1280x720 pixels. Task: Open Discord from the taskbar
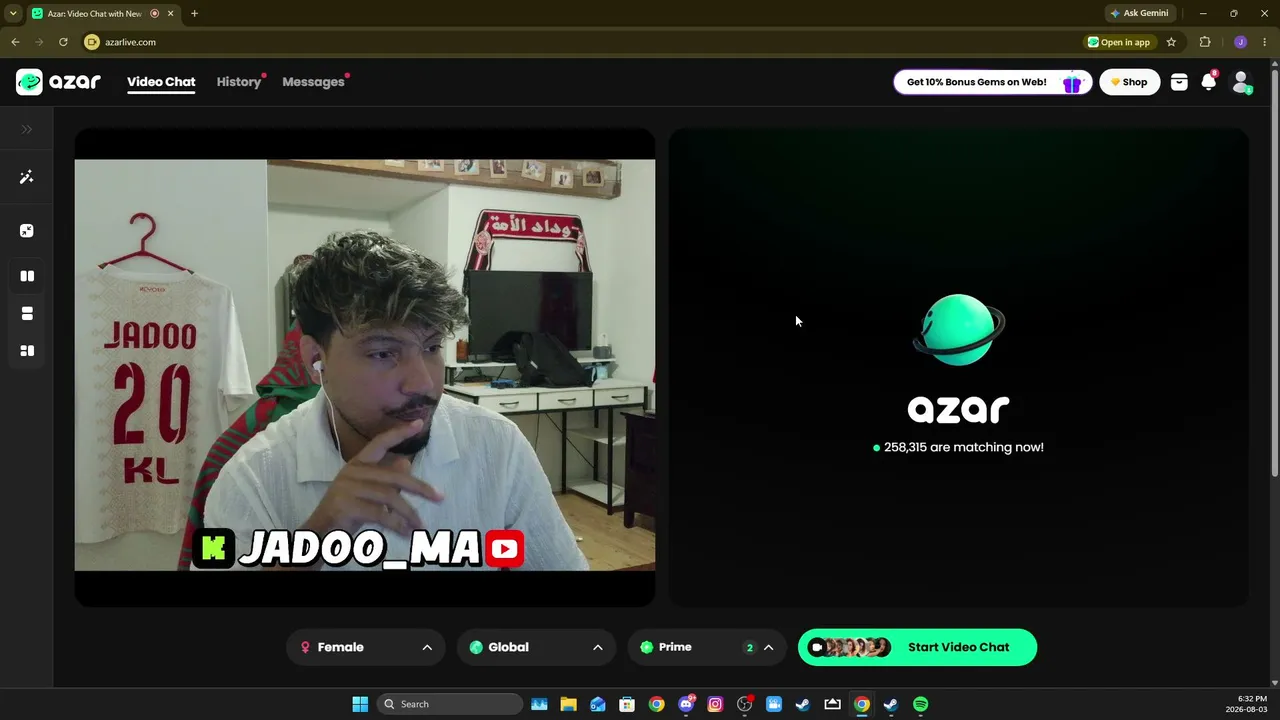pyautogui.click(x=686, y=704)
